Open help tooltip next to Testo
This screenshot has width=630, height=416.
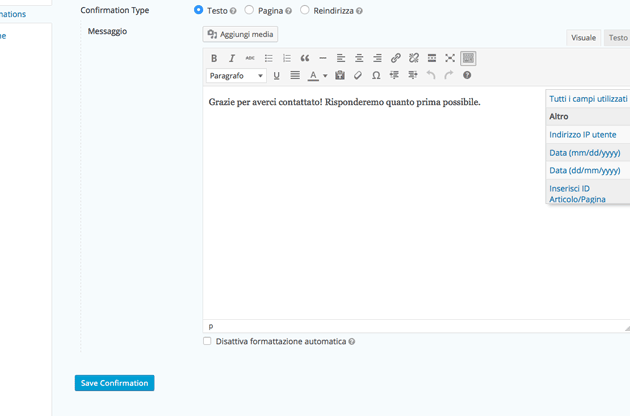coord(233,11)
